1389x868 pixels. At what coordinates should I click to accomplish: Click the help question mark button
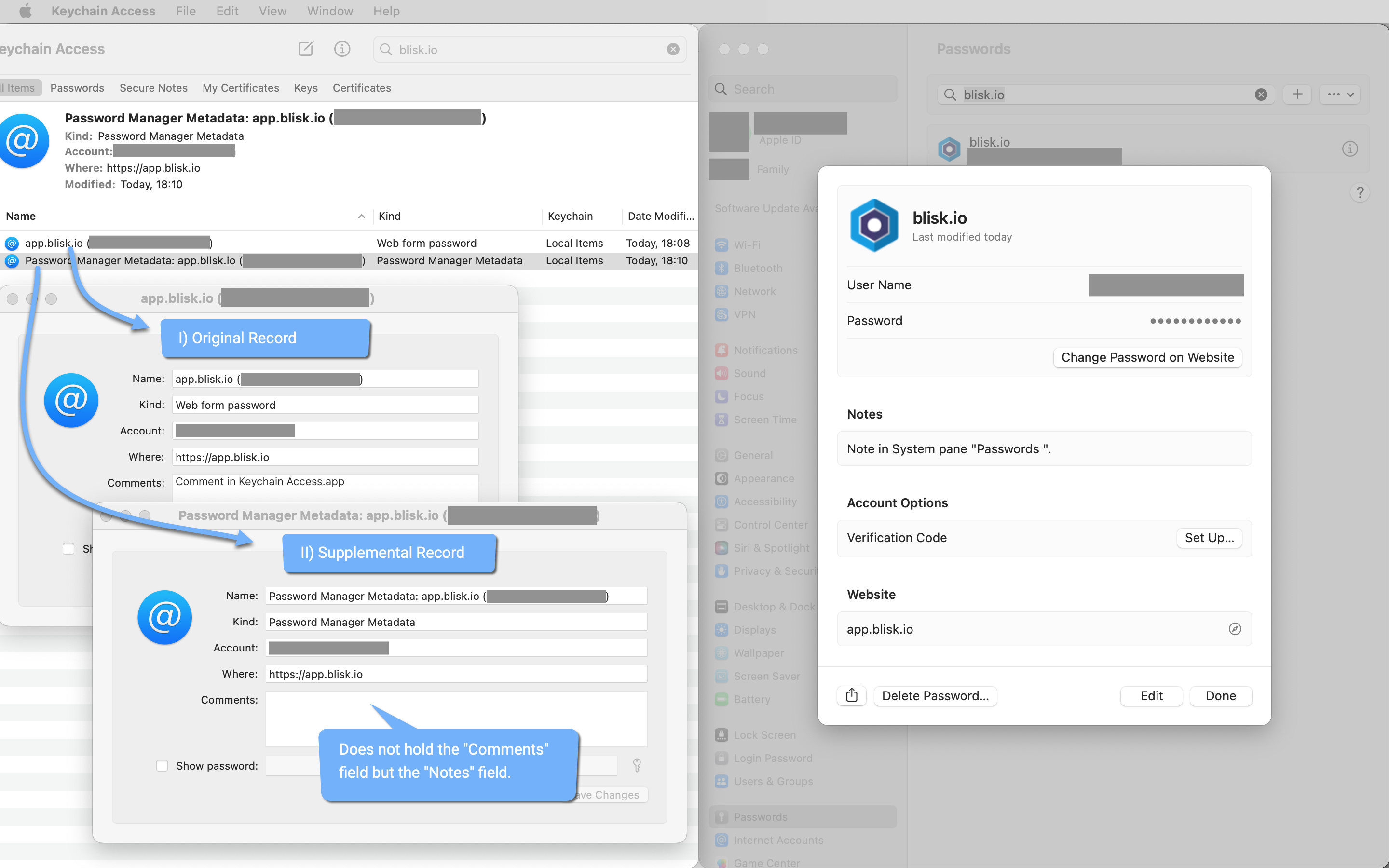[x=1359, y=193]
